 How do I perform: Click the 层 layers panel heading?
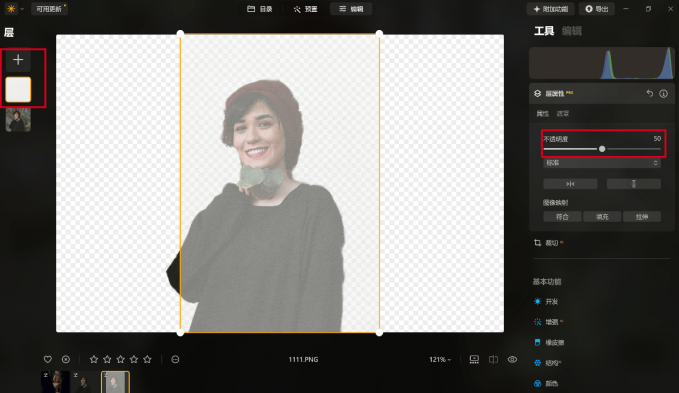click(9, 32)
